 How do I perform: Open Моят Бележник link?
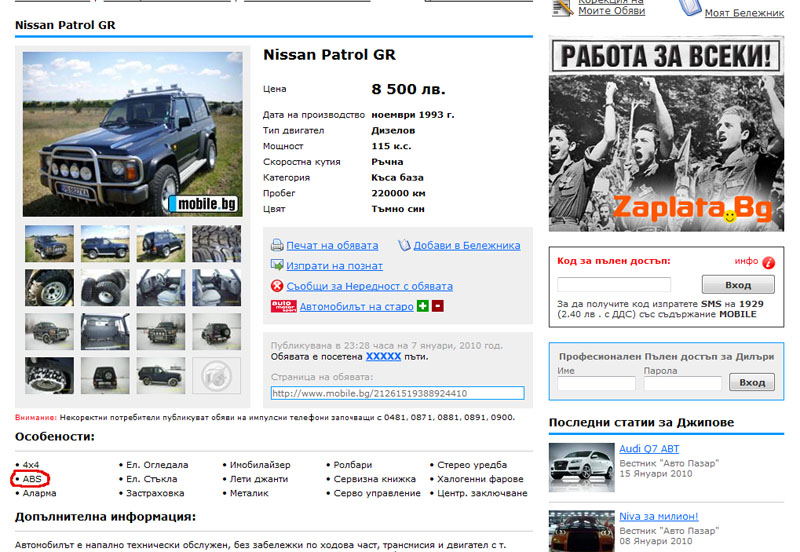click(x=744, y=13)
